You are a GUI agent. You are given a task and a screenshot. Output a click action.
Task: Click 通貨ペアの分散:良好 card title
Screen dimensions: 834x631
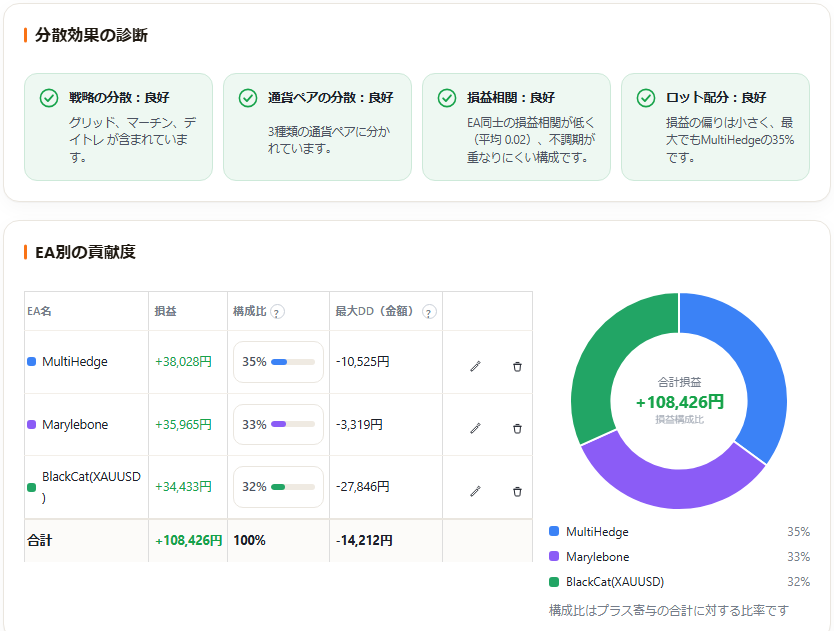tap(330, 97)
